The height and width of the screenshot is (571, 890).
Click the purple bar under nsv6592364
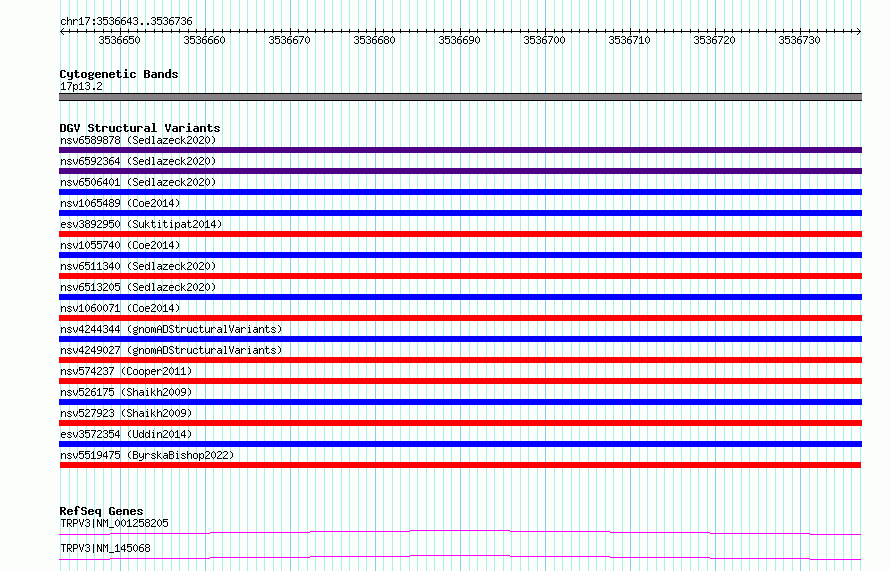pos(460,171)
